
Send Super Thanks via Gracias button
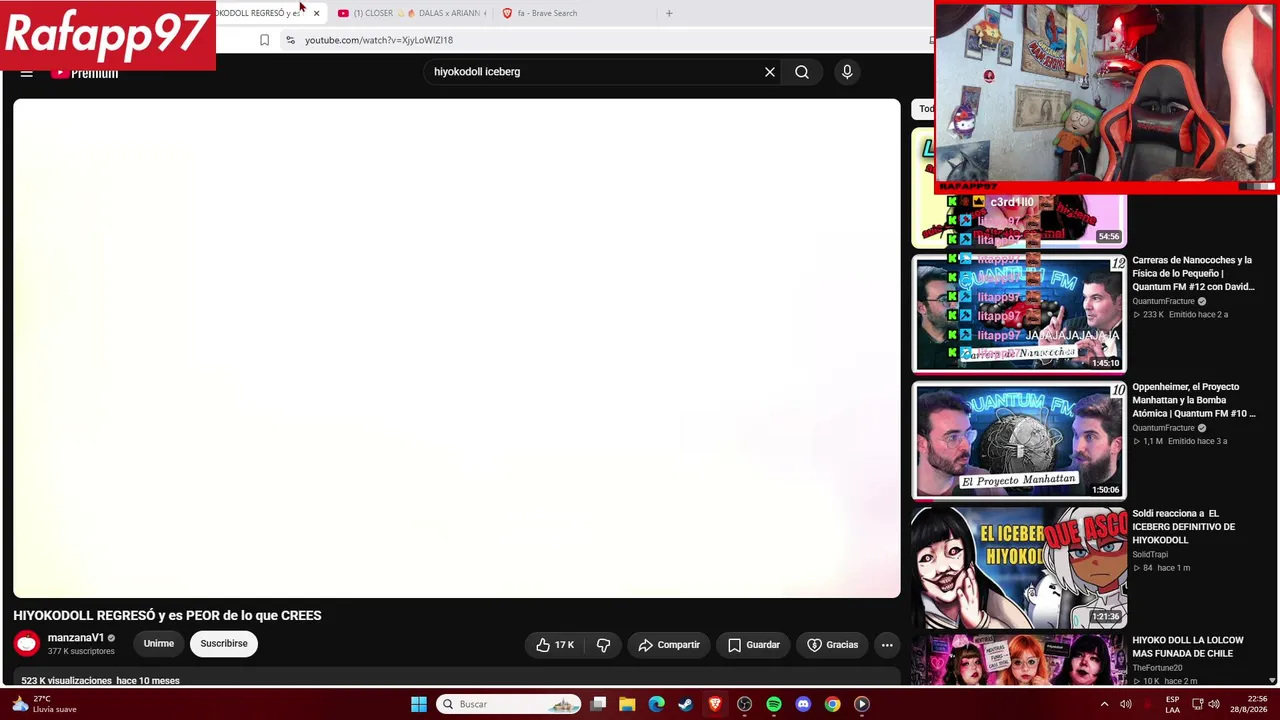click(x=833, y=645)
